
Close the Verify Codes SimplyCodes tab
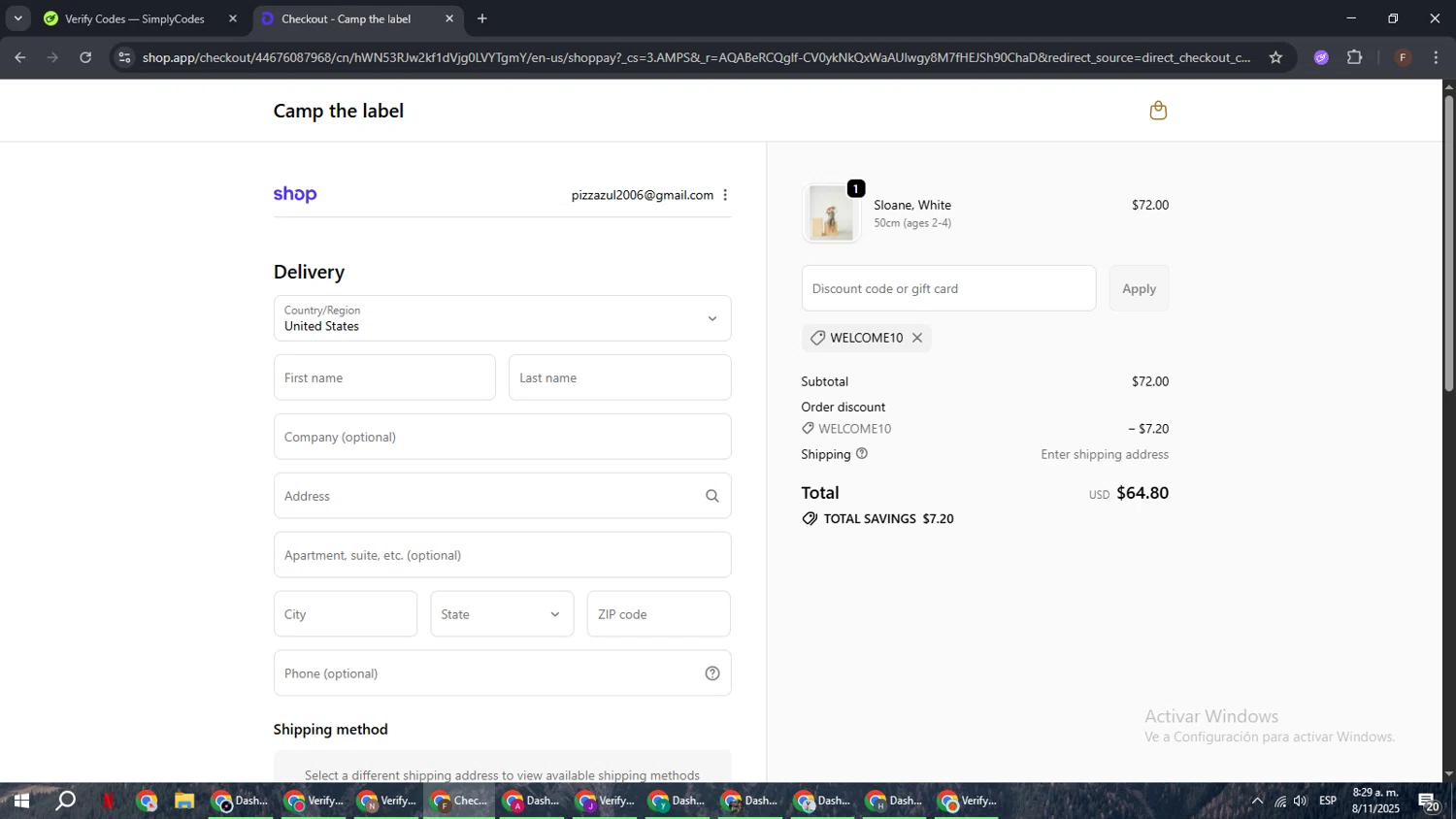coord(233,18)
